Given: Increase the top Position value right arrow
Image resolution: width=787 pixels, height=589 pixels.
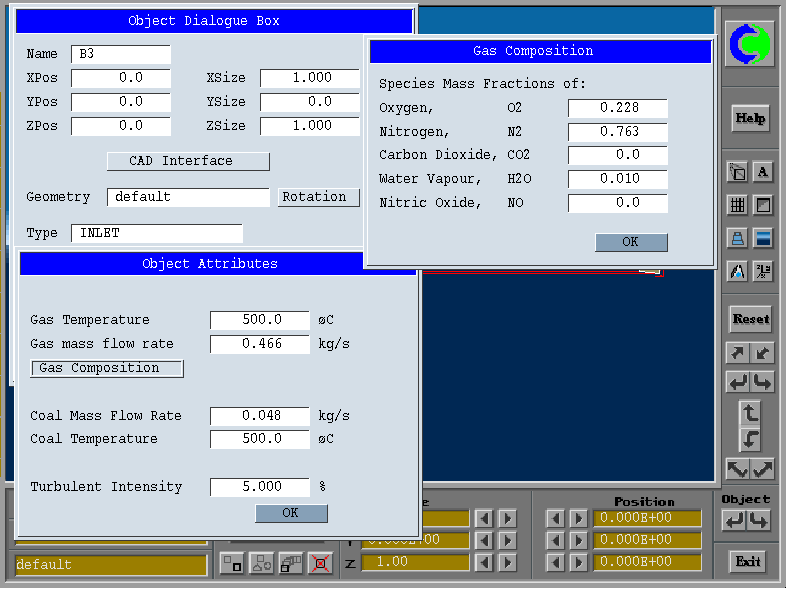Looking at the screenshot, I should (578, 519).
